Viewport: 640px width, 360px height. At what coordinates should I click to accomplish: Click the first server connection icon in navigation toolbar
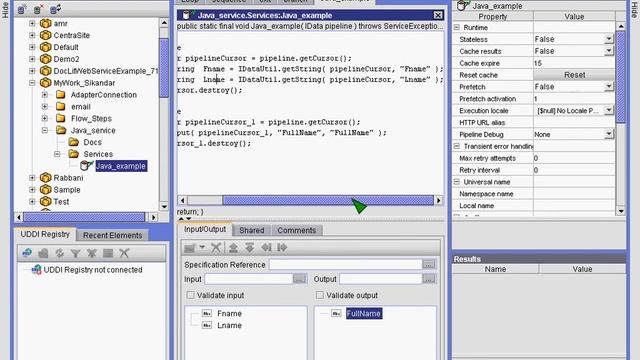point(22,9)
